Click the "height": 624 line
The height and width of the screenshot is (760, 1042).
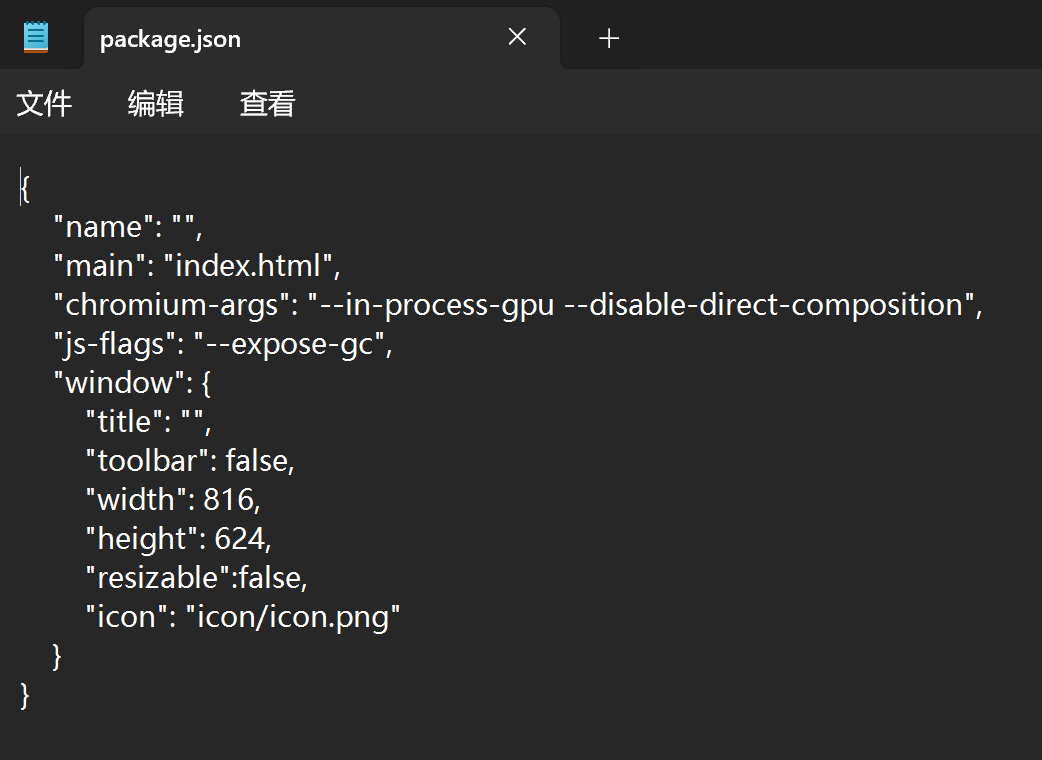179,539
